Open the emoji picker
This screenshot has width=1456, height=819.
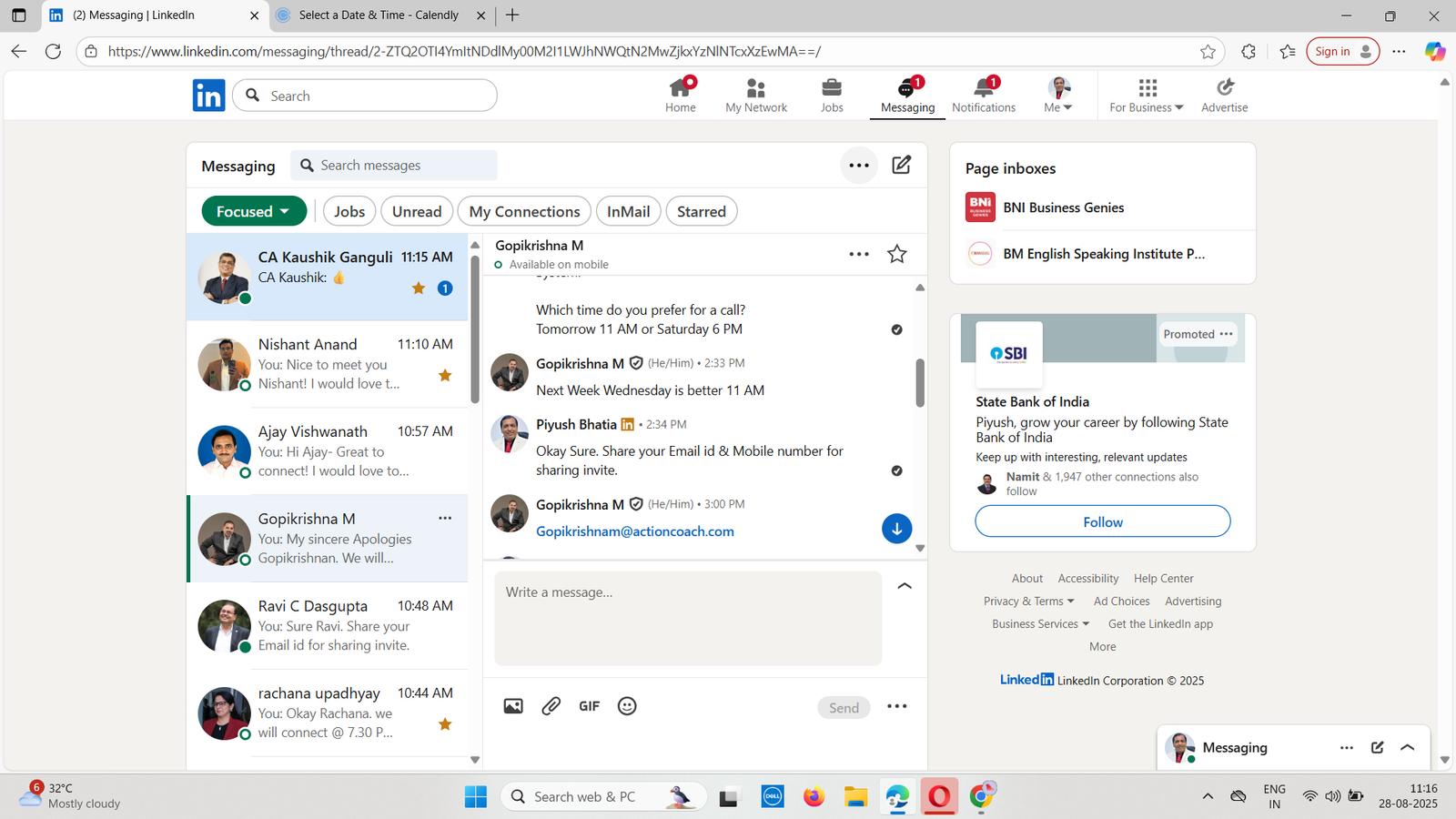(x=627, y=706)
